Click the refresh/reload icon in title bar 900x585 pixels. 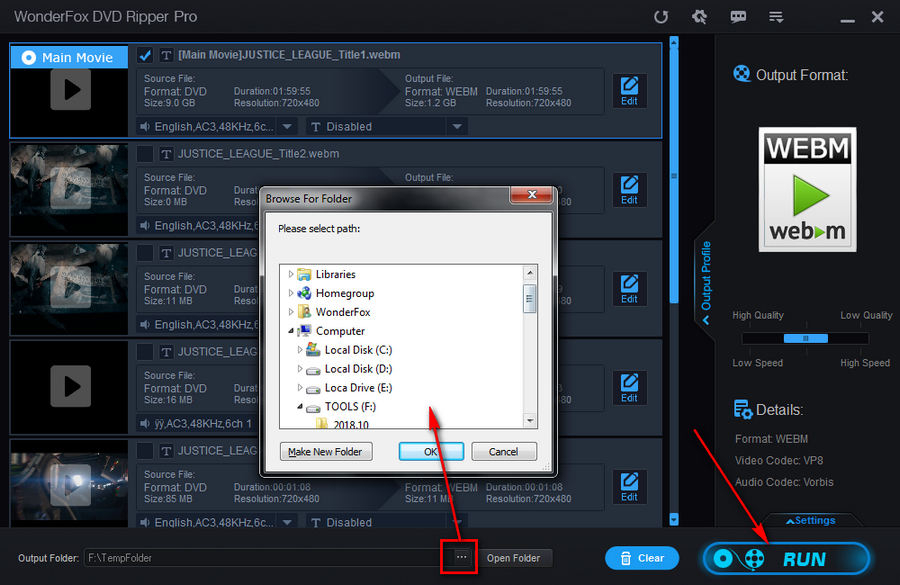pos(661,17)
